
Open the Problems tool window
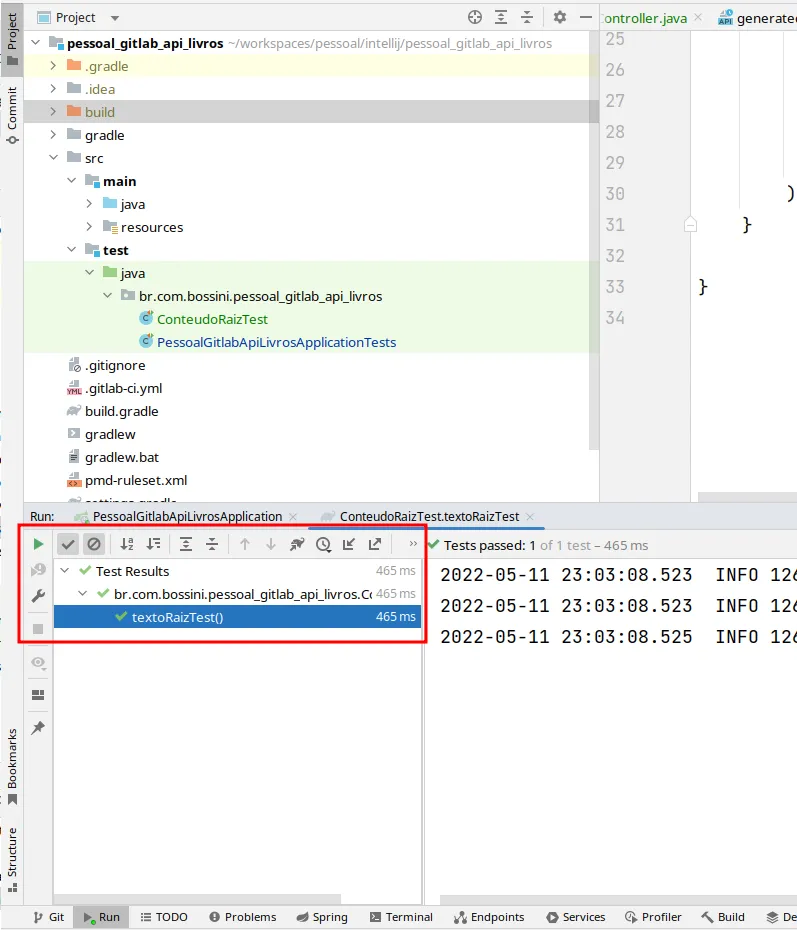(243, 917)
